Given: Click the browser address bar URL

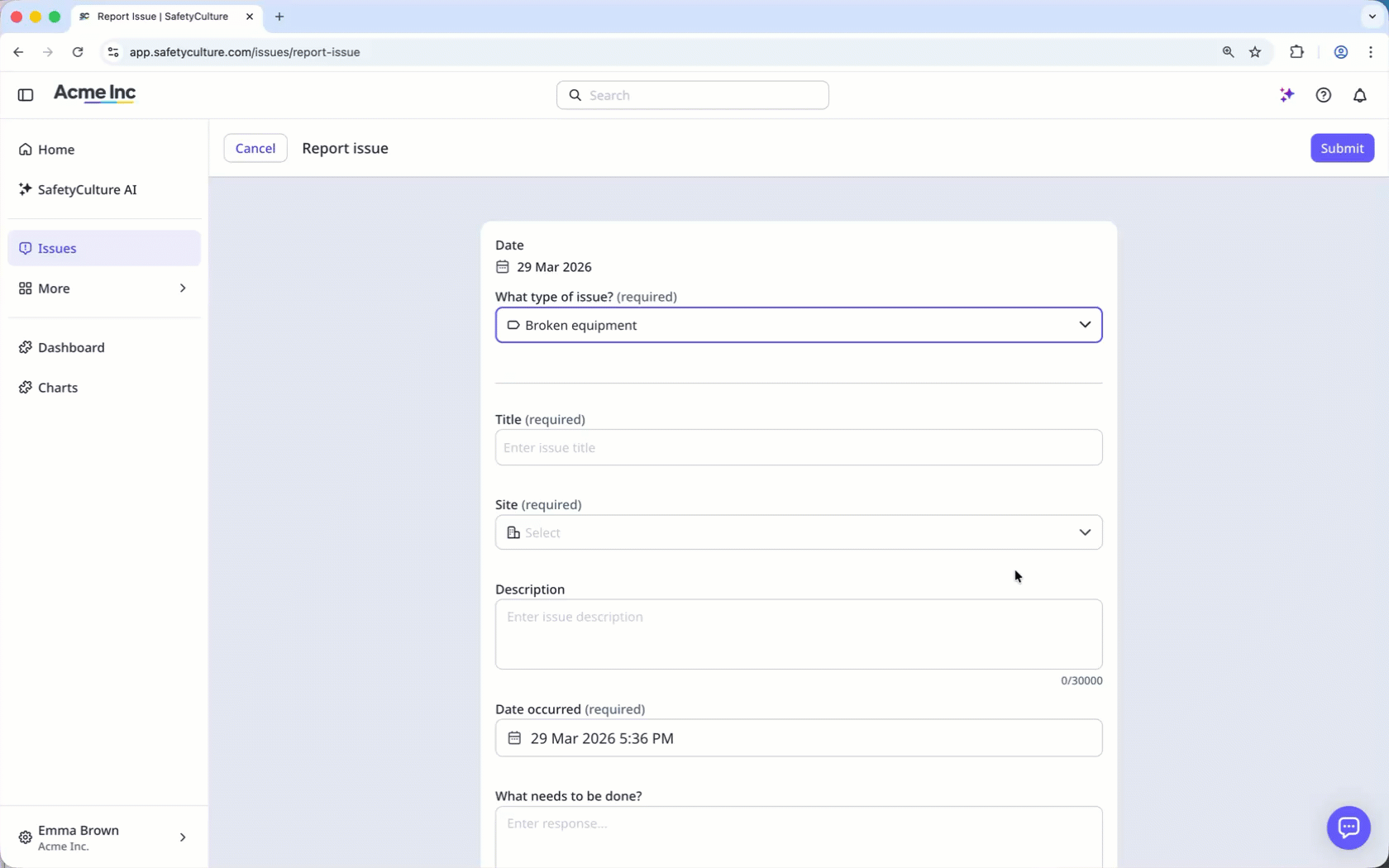Looking at the screenshot, I should [x=245, y=52].
